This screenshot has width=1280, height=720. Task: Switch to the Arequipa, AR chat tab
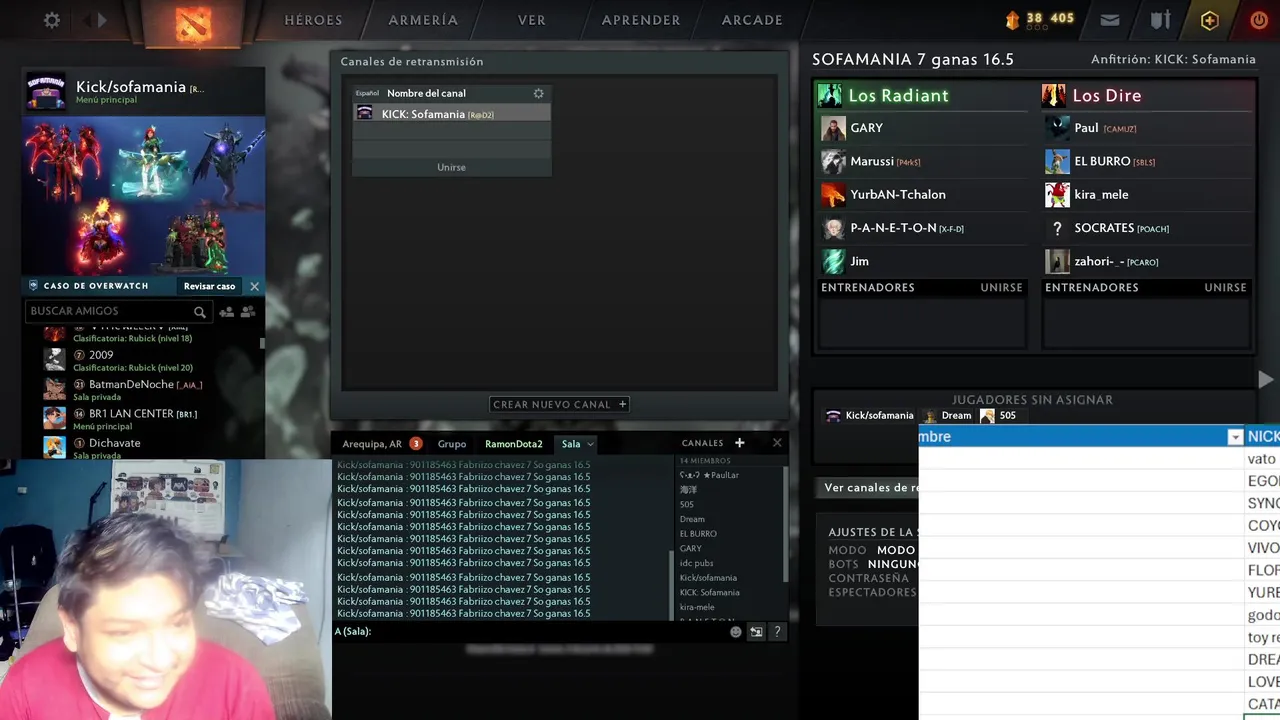[372, 444]
